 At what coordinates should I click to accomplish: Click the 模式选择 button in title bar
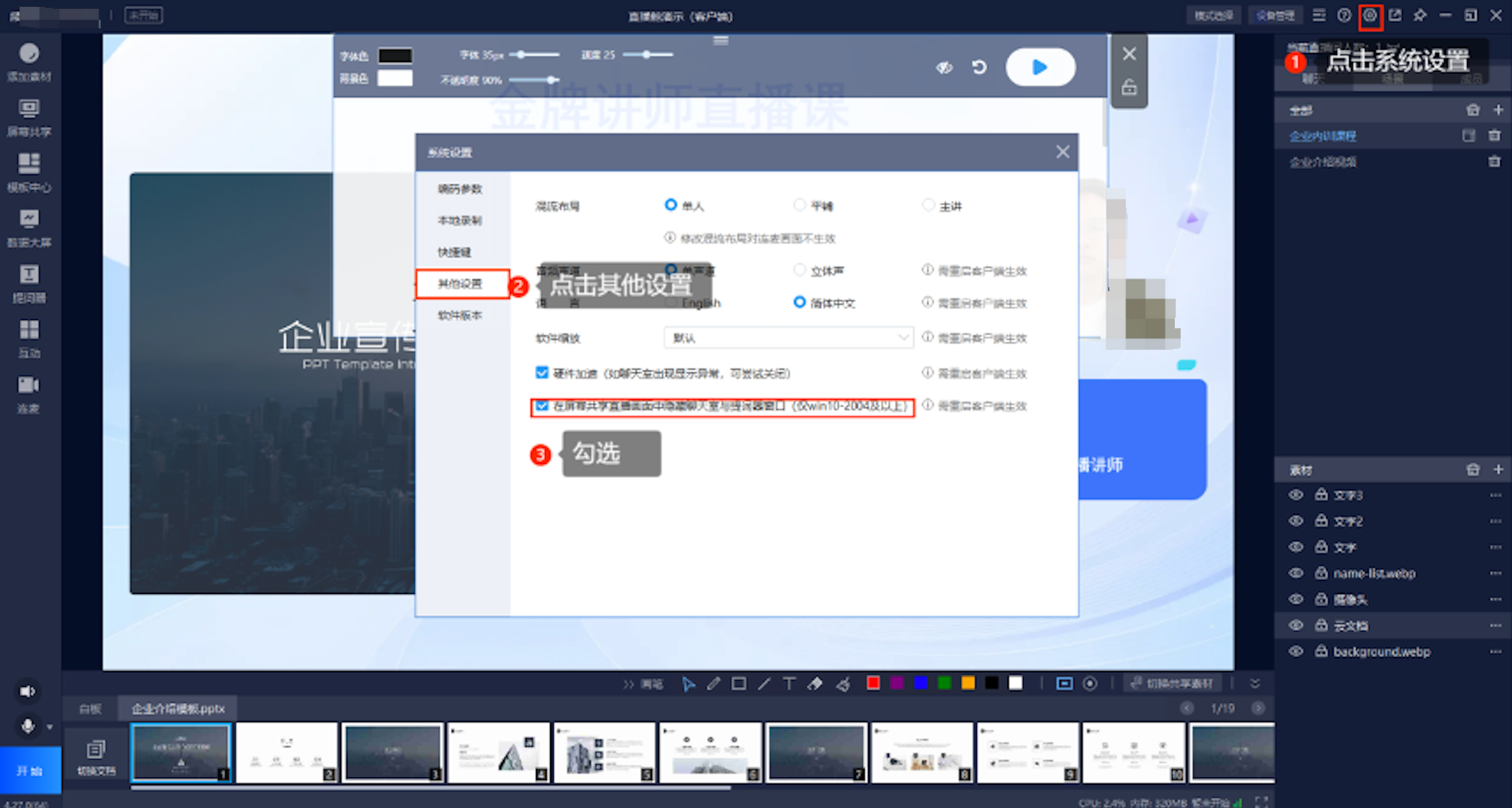coord(1214,15)
